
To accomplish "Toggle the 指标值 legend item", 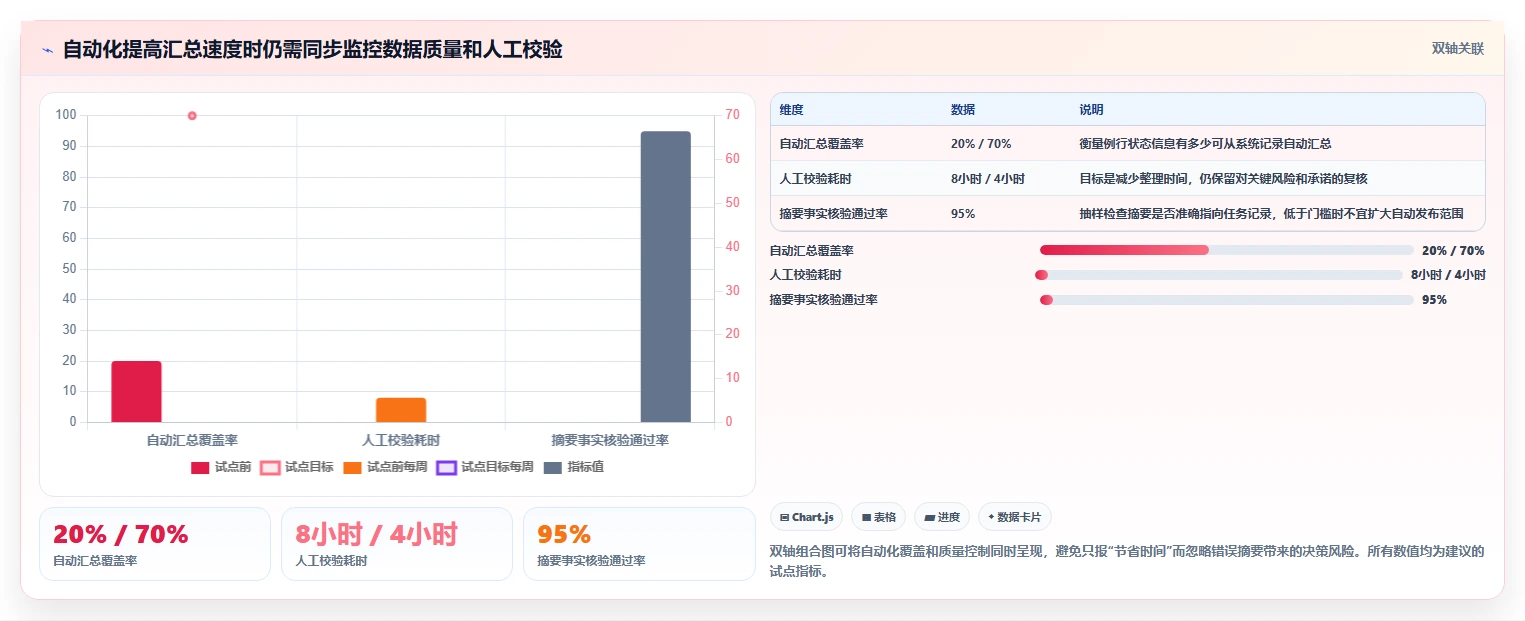I will [574, 467].
